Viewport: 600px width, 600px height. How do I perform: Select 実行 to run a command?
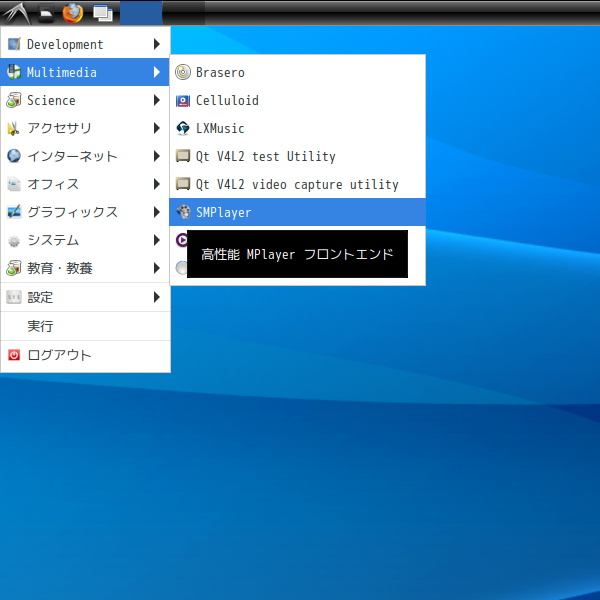click(85, 326)
